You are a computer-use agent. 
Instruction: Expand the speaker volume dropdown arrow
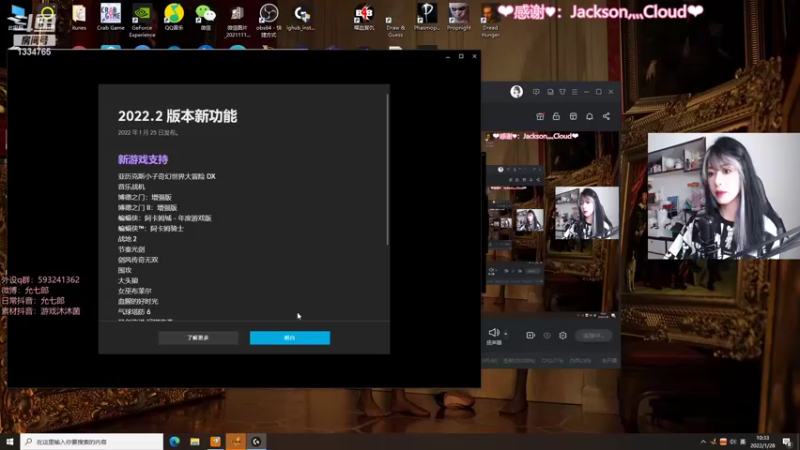pyautogui.click(x=506, y=334)
